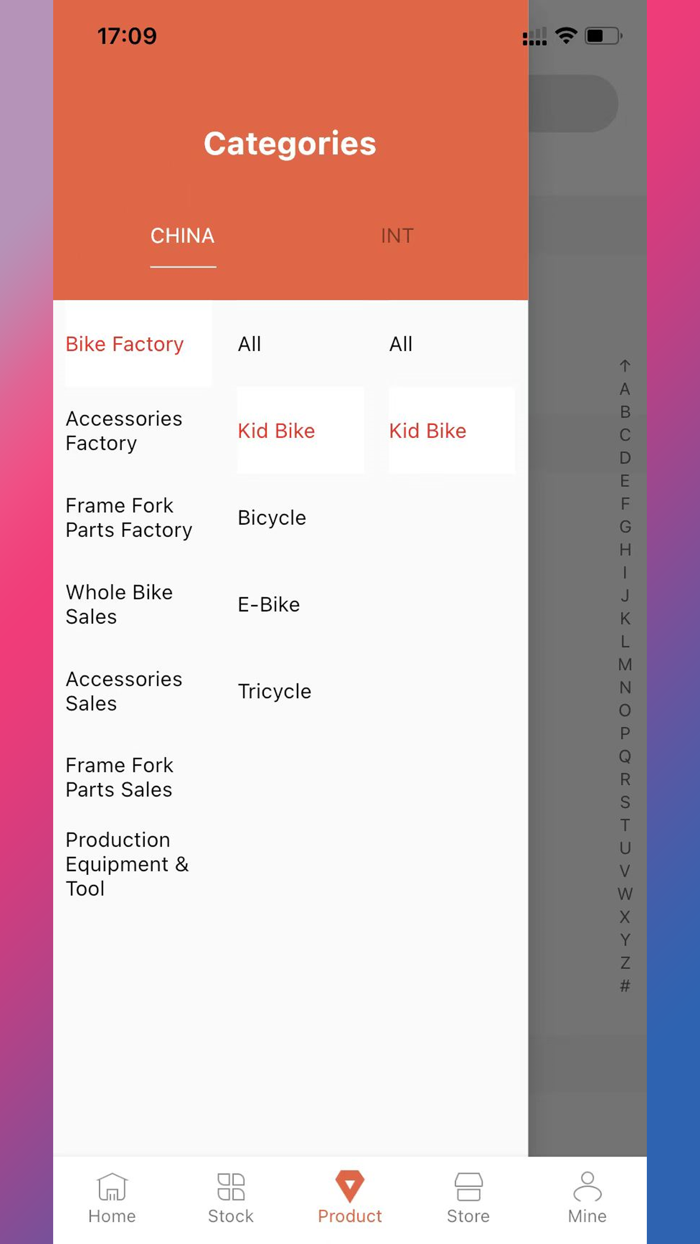700x1244 pixels.
Task: Select the Tricycle subcategory
Action: tap(274, 691)
